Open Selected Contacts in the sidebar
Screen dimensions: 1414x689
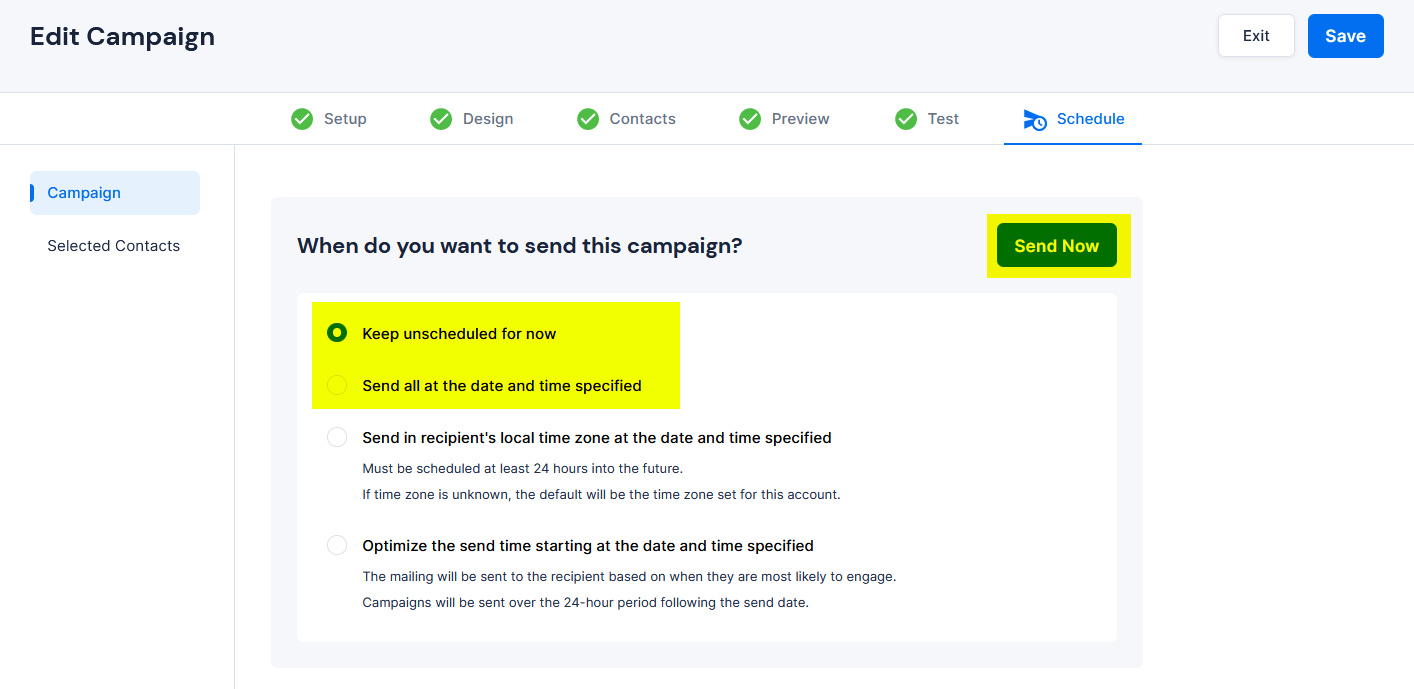pyautogui.click(x=114, y=246)
